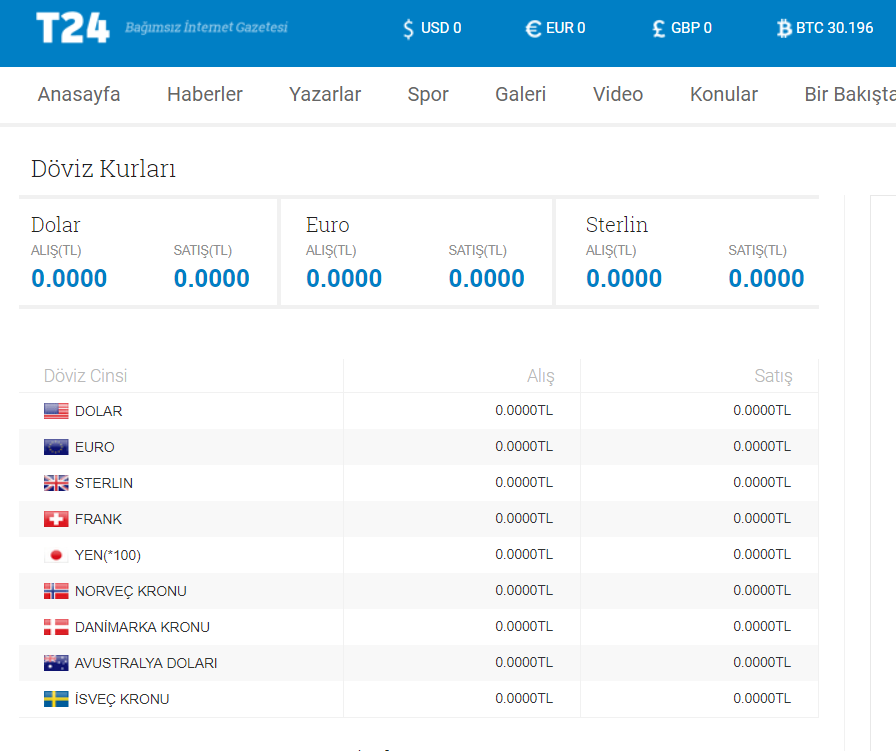This screenshot has height=751, width=896.
Task: Select the İSVEÇ KRONU table row
Action: coord(418,699)
